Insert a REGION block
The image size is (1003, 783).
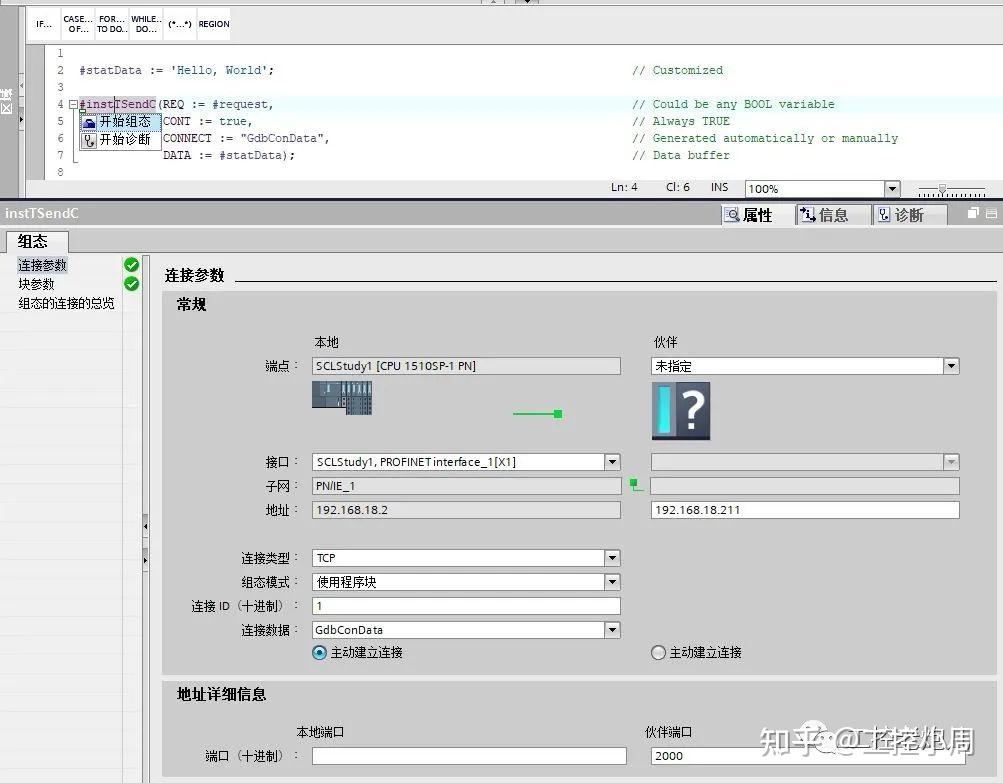[212, 23]
